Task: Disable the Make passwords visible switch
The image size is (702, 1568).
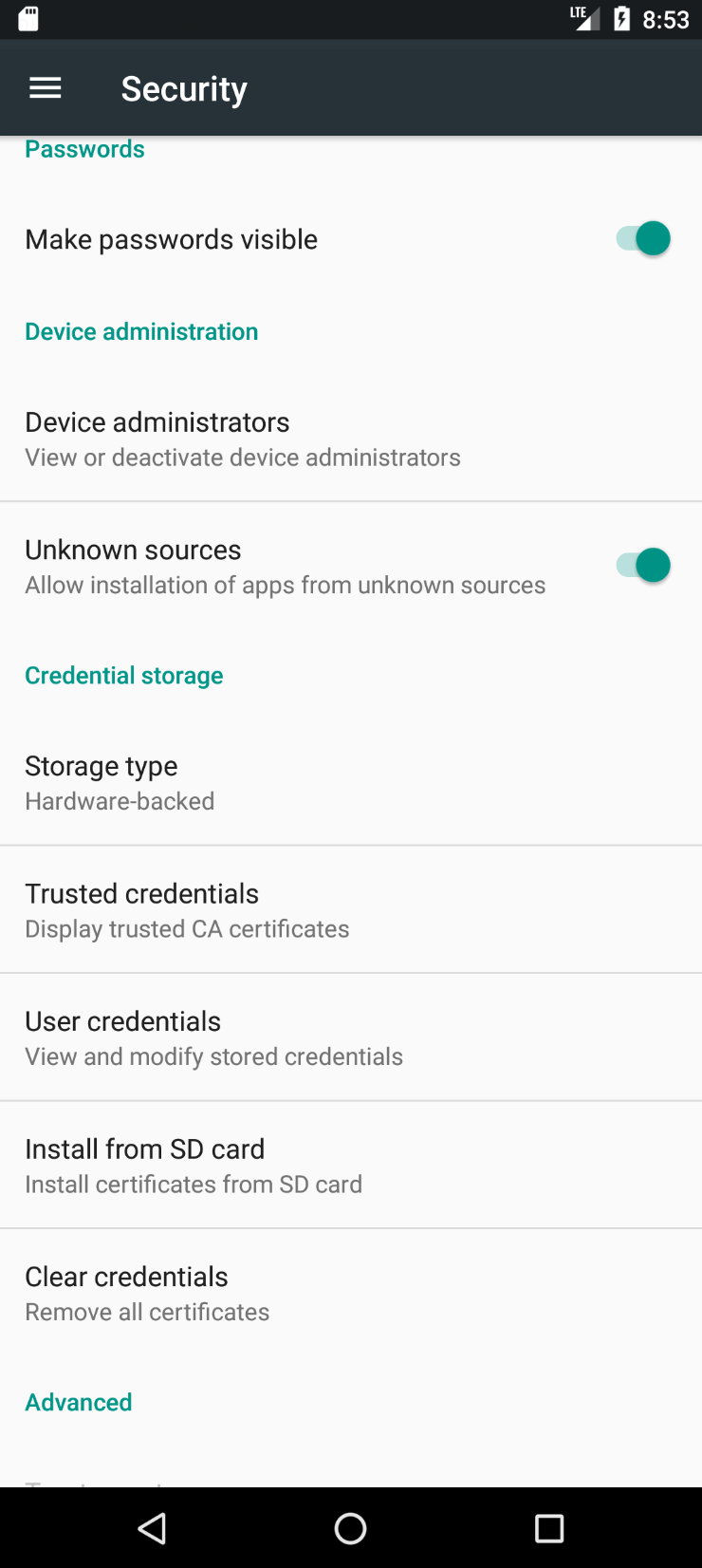Action: coord(643,238)
